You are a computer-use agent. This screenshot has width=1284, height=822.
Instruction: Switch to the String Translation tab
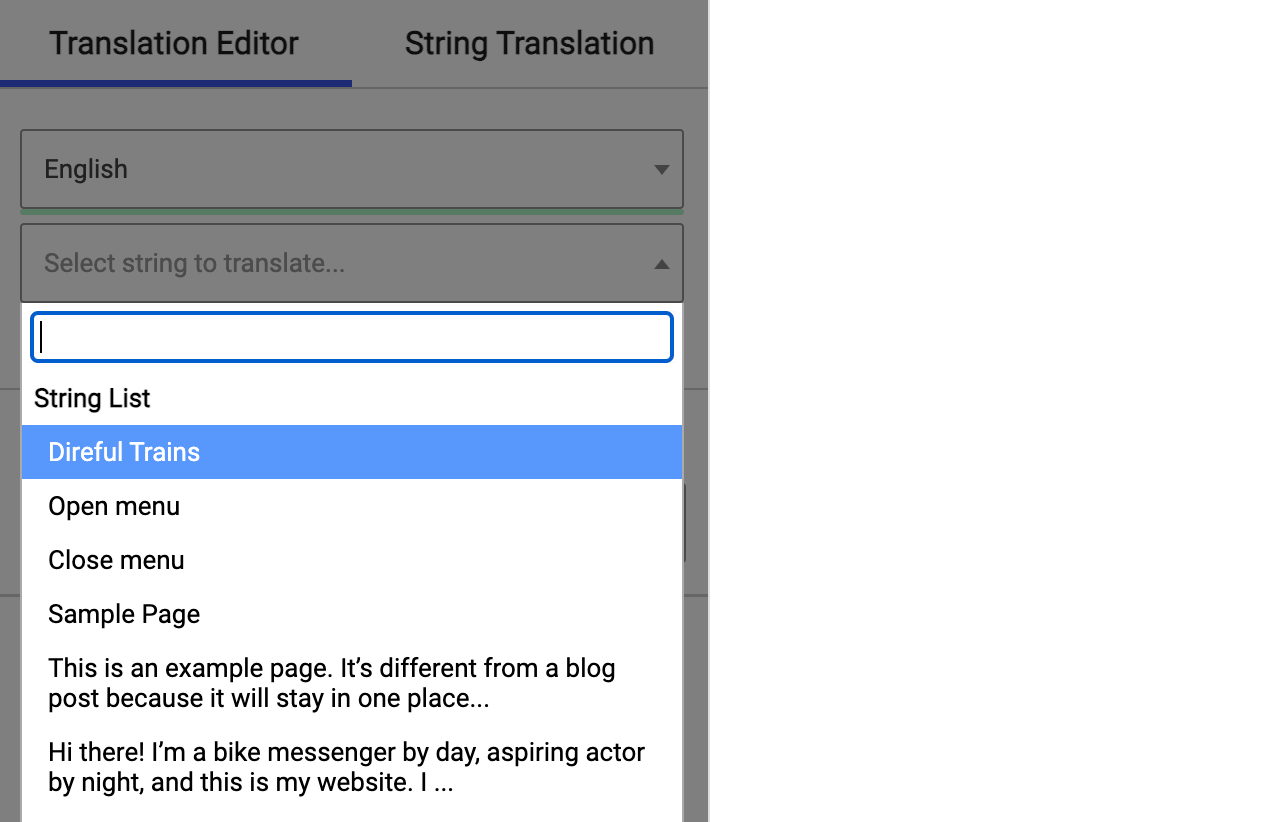coord(529,44)
